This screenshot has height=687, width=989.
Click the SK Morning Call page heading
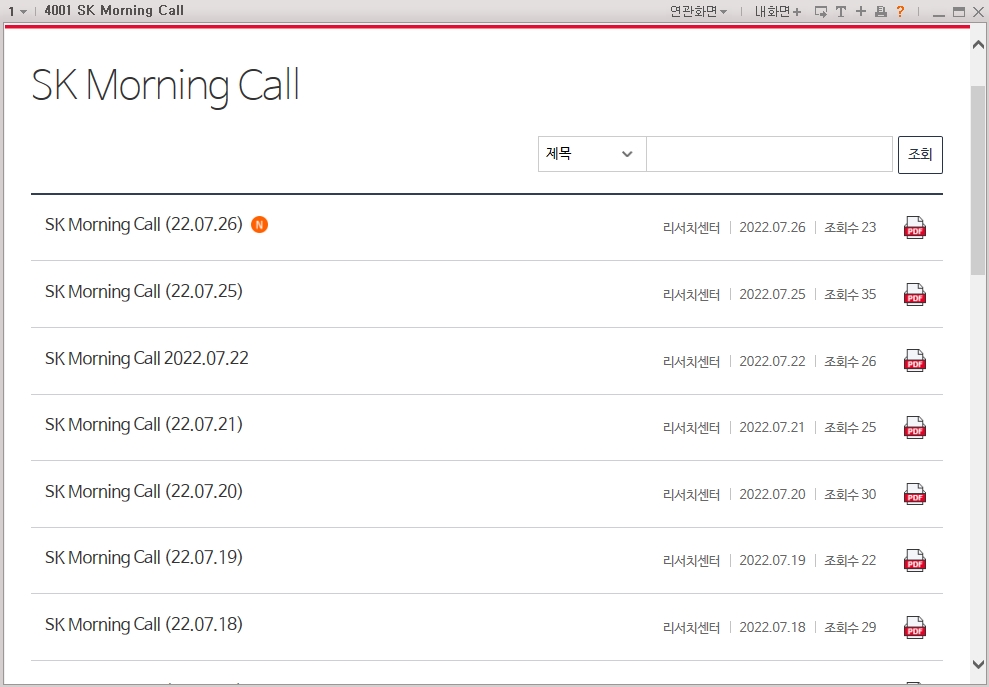(165, 85)
